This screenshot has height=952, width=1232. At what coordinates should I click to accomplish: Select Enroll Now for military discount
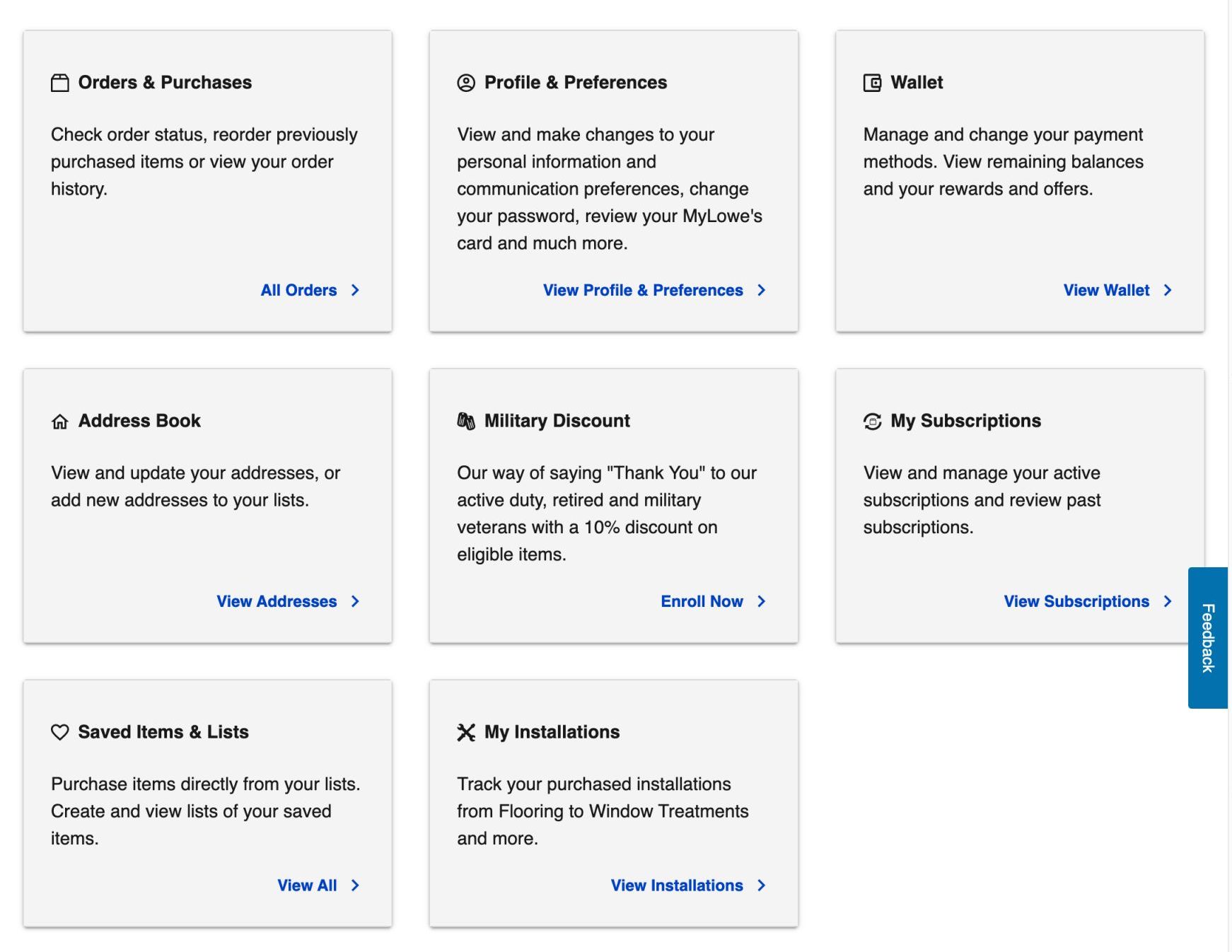pos(702,601)
